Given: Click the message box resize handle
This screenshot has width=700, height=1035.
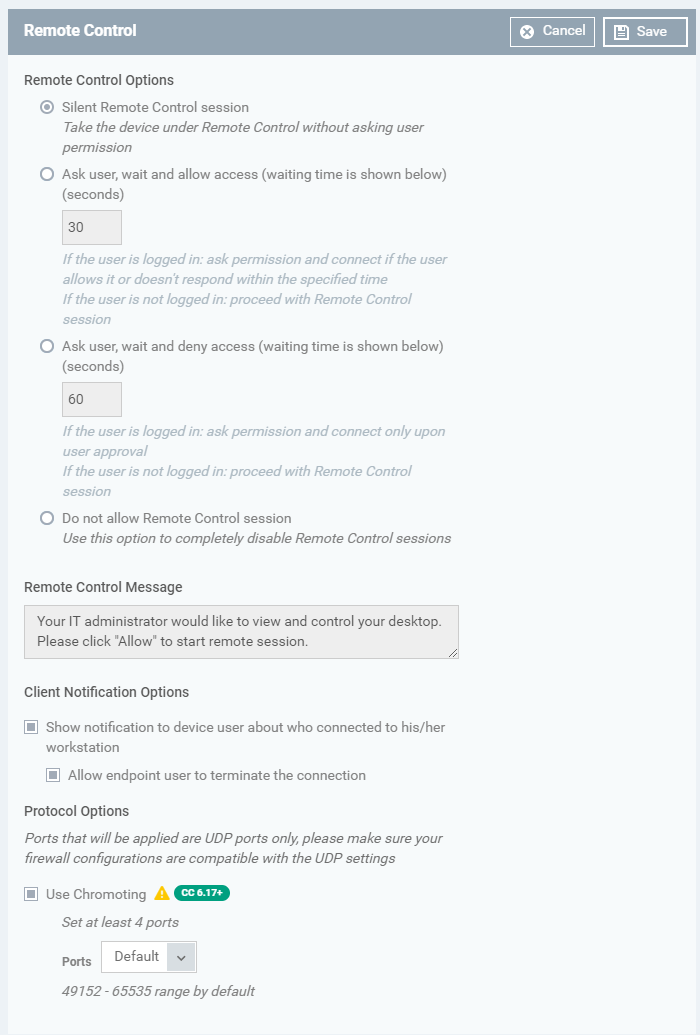Looking at the screenshot, I should tap(453, 652).
